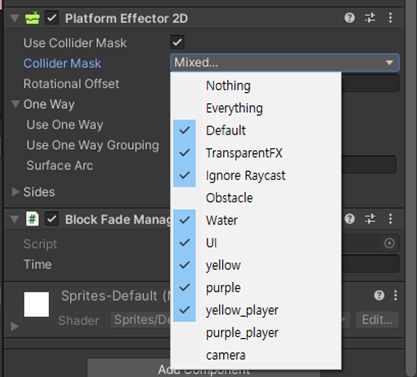417x377 pixels.
Task: Check the Obstacle layer
Action: coord(256,198)
